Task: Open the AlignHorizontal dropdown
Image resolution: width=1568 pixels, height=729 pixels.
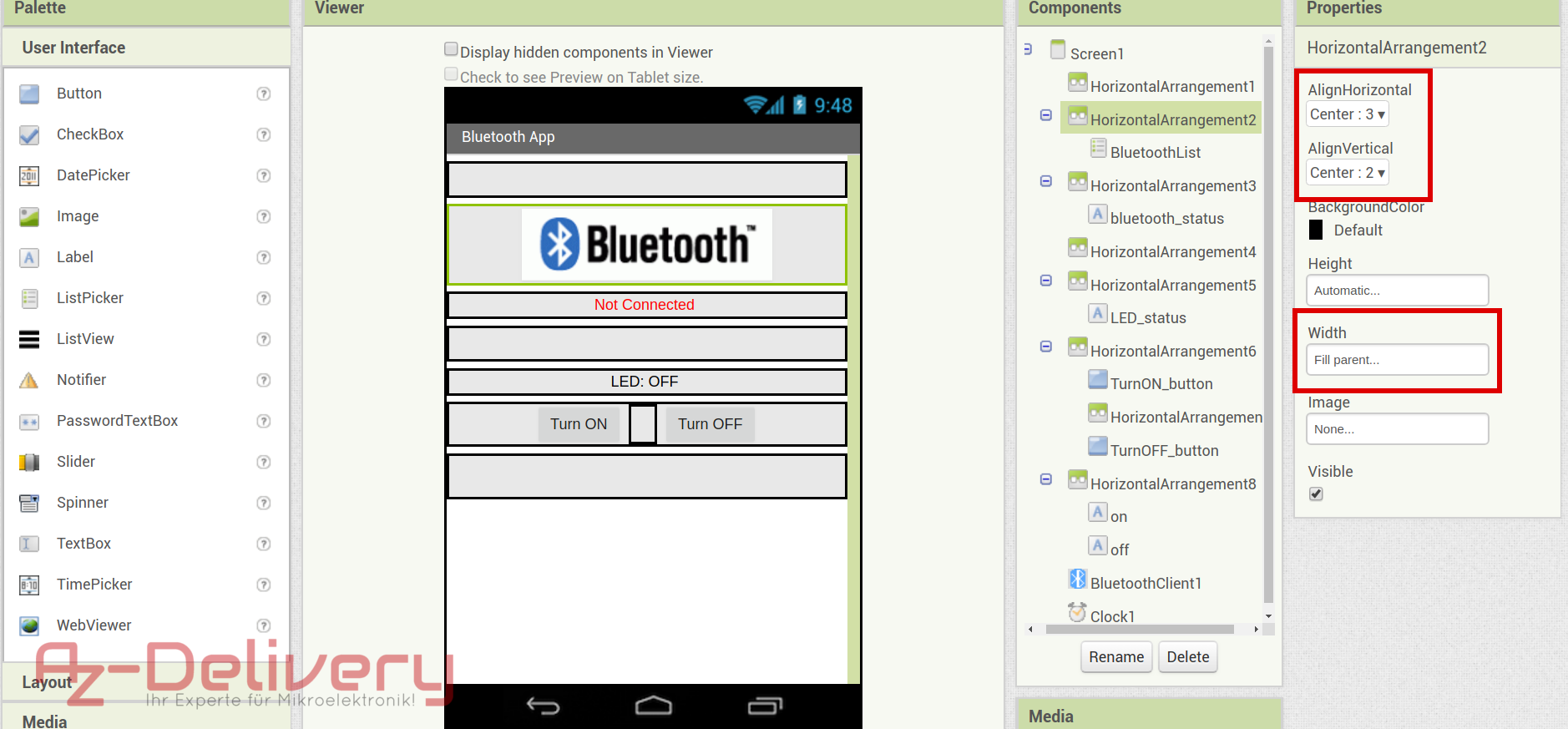Action: (x=1347, y=114)
